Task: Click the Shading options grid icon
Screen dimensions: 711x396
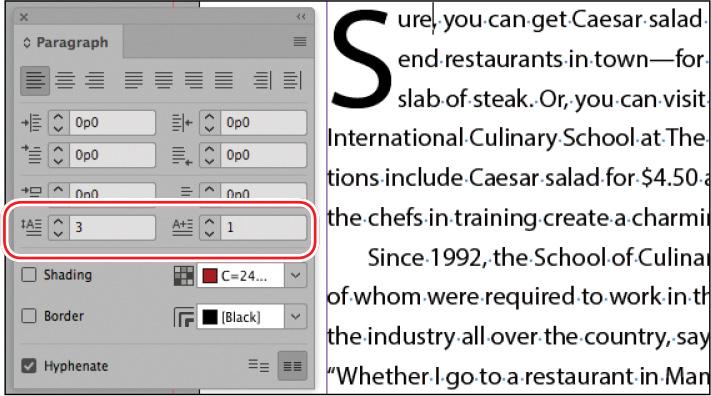Action: [x=184, y=276]
